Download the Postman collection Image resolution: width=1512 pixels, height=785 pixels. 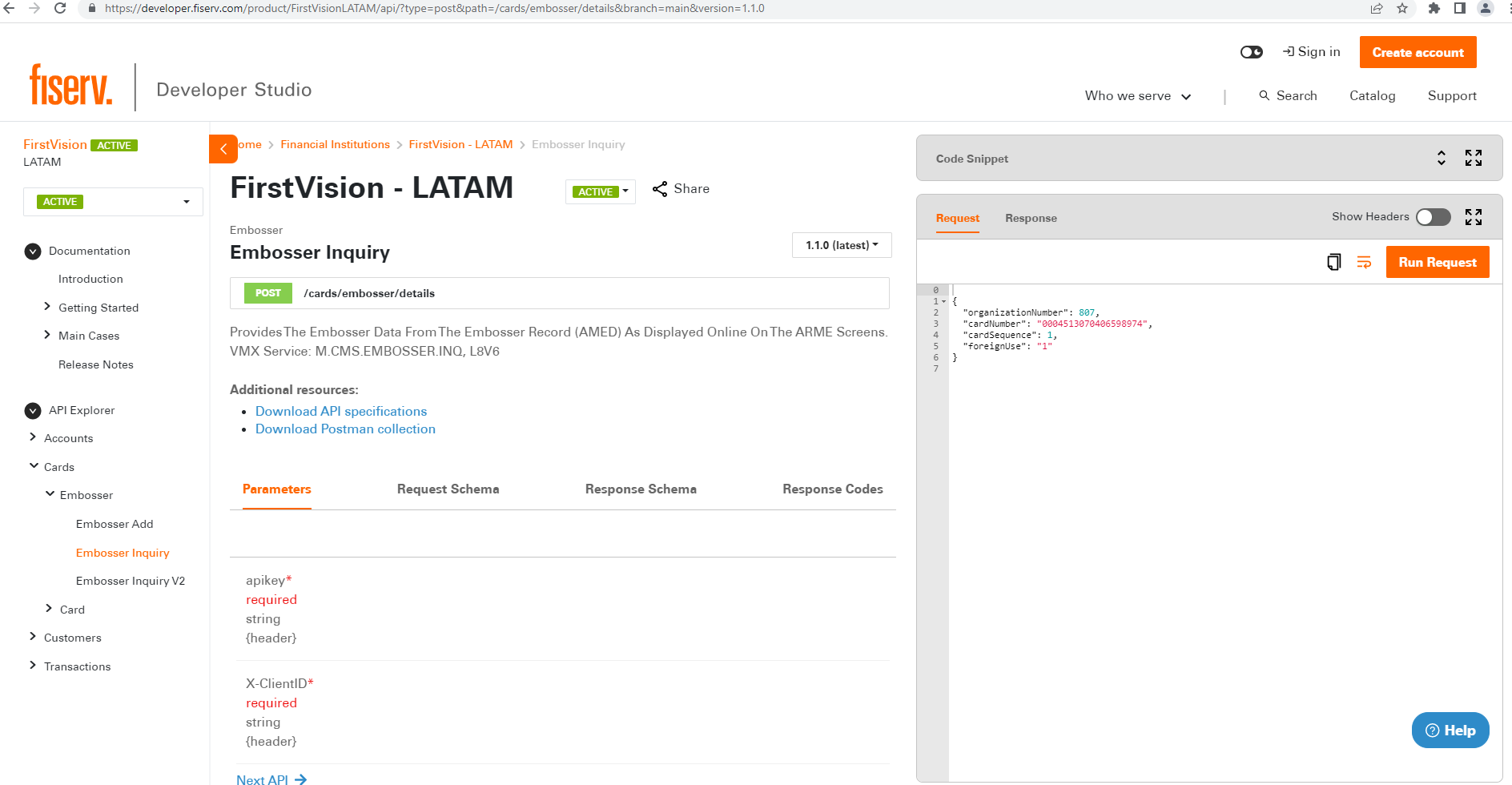coord(345,429)
